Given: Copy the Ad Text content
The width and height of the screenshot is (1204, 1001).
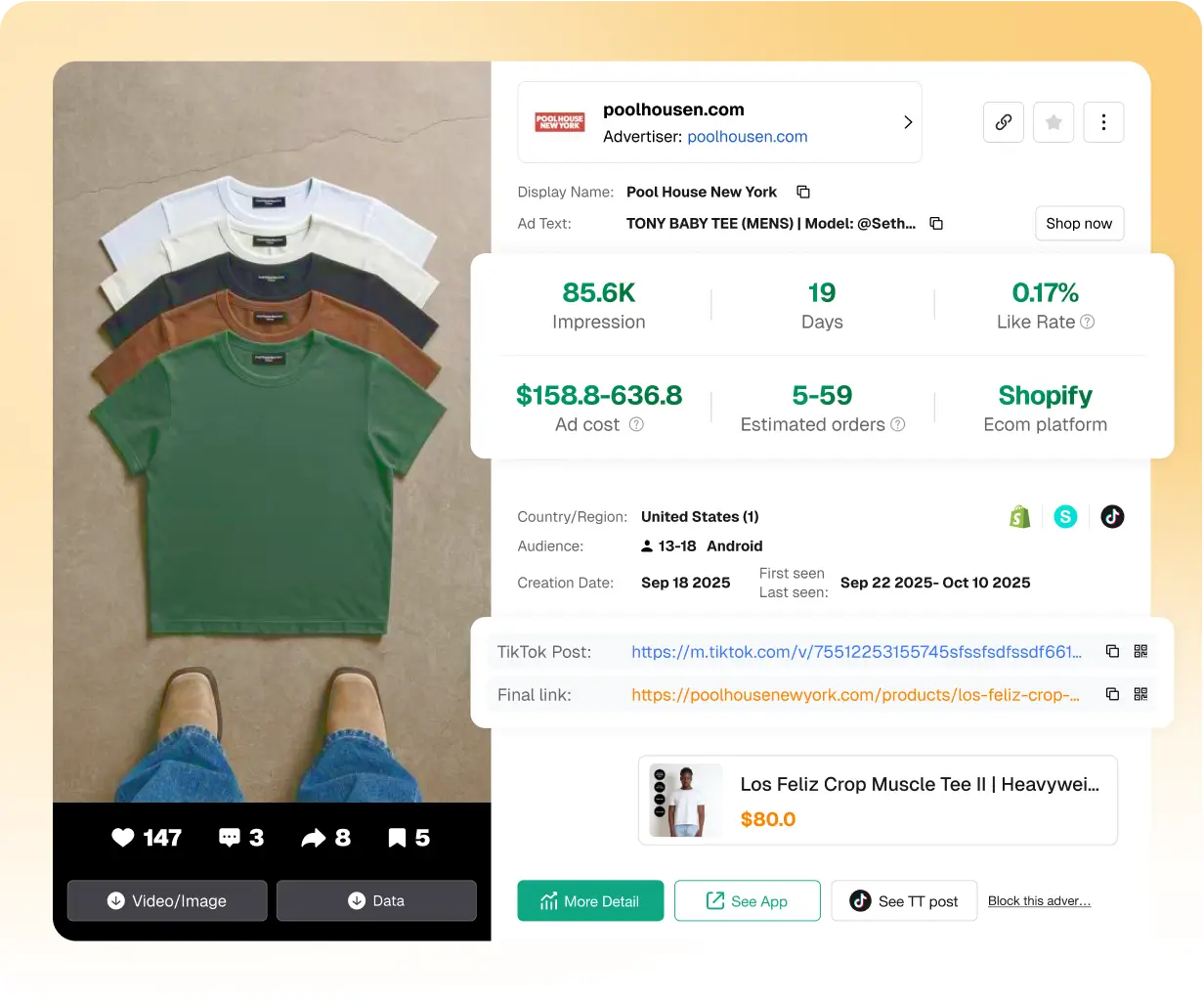Looking at the screenshot, I should click(935, 223).
